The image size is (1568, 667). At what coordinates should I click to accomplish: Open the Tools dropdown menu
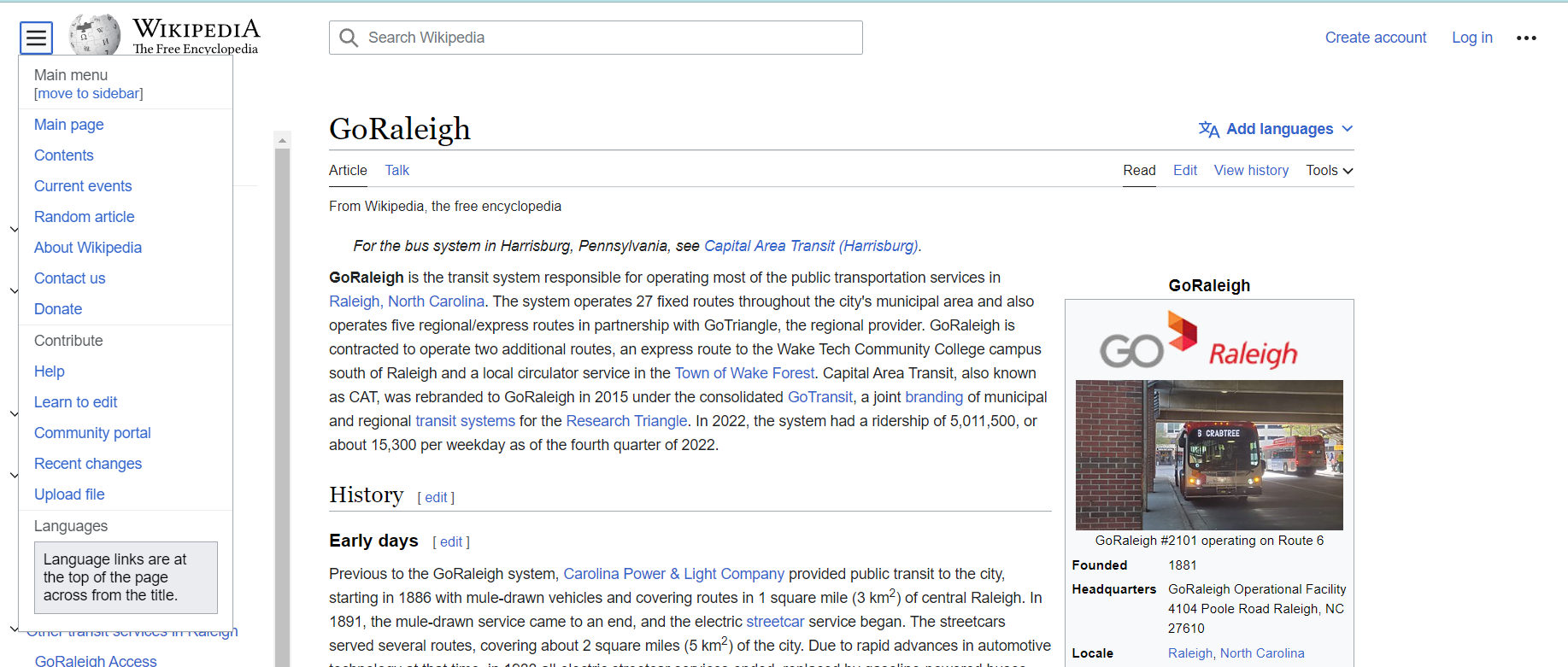coord(1329,171)
